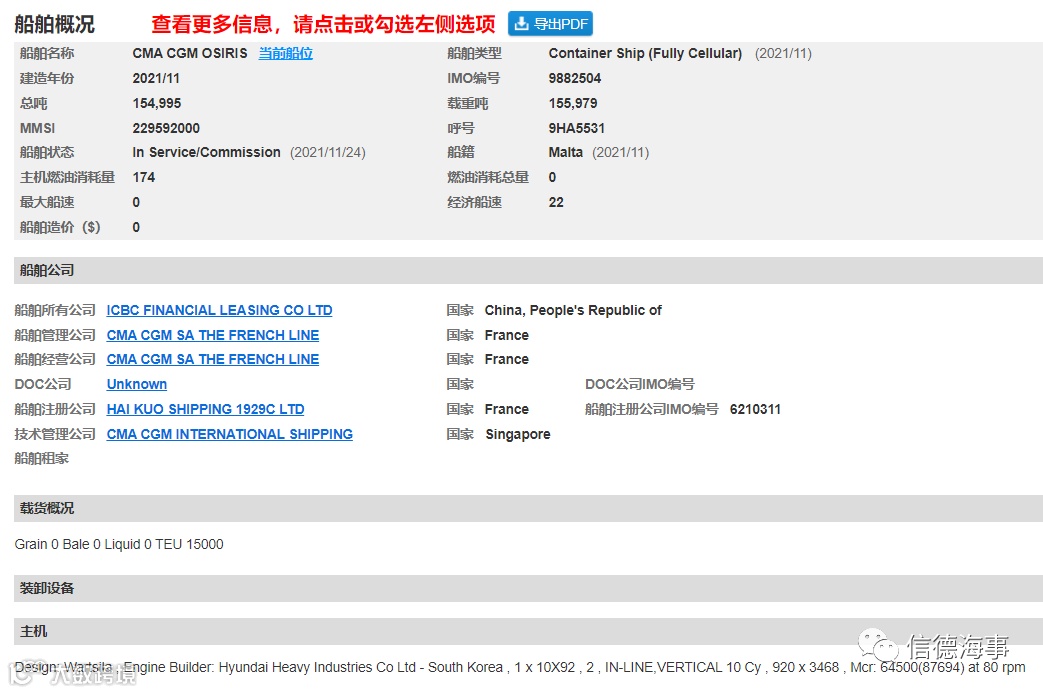The width and height of the screenshot is (1043, 693).
Task: Select economic speed value 22
Action: (556, 202)
